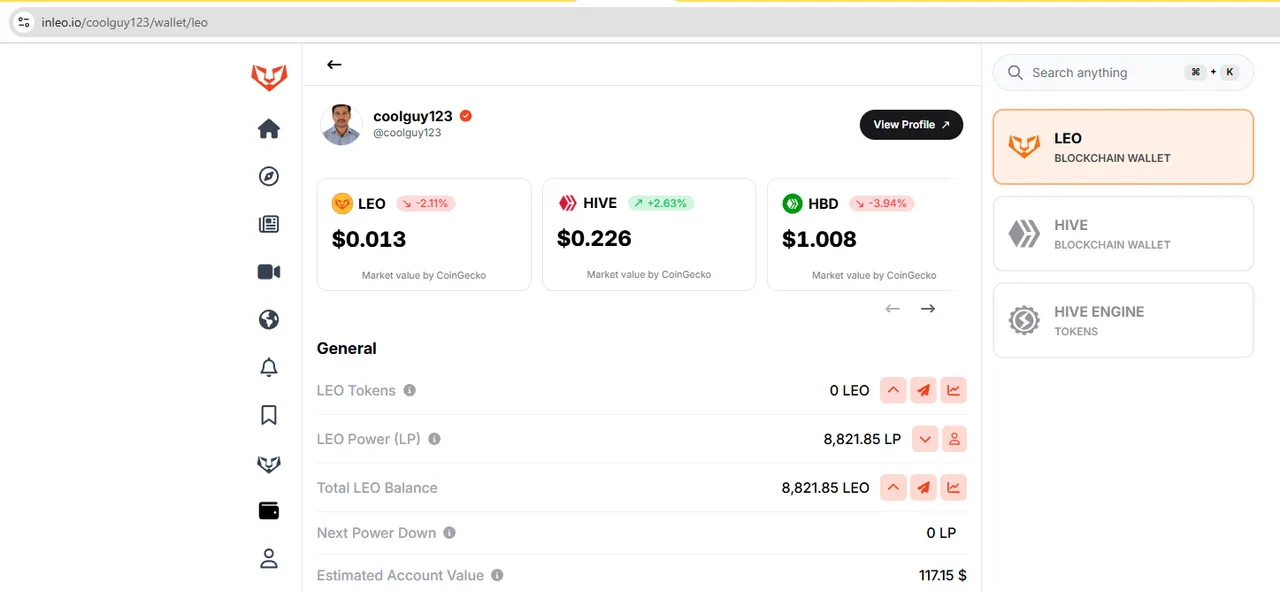Click info icon next to LEO Tokens
The height and width of the screenshot is (591, 1280).
[x=409, y=390]
